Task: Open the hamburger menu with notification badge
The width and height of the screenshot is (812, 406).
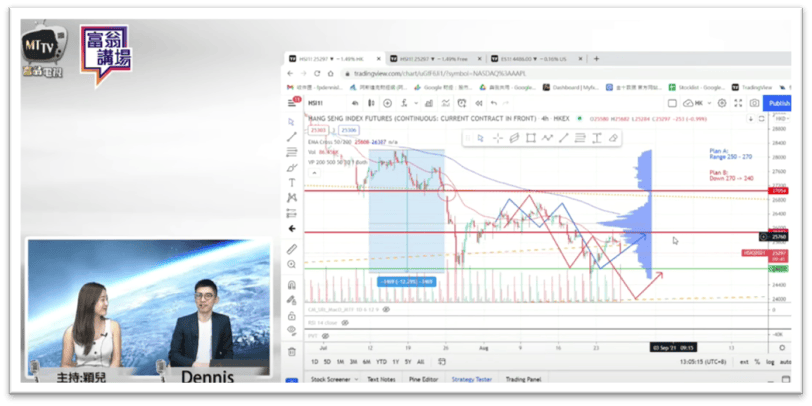Action: coord(293,103)
